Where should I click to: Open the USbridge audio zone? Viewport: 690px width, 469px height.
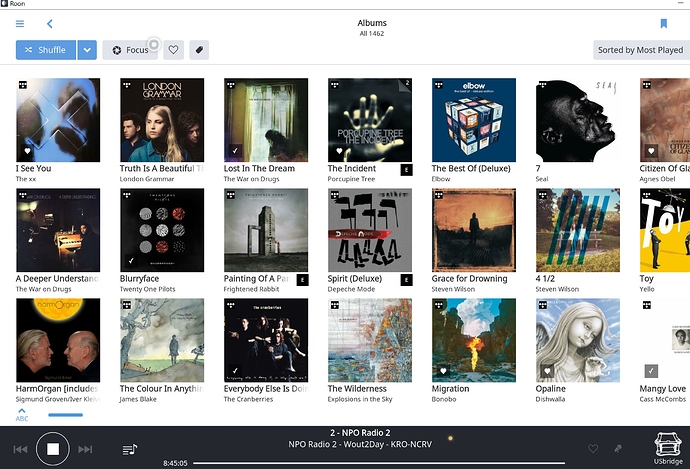(668, 448)
